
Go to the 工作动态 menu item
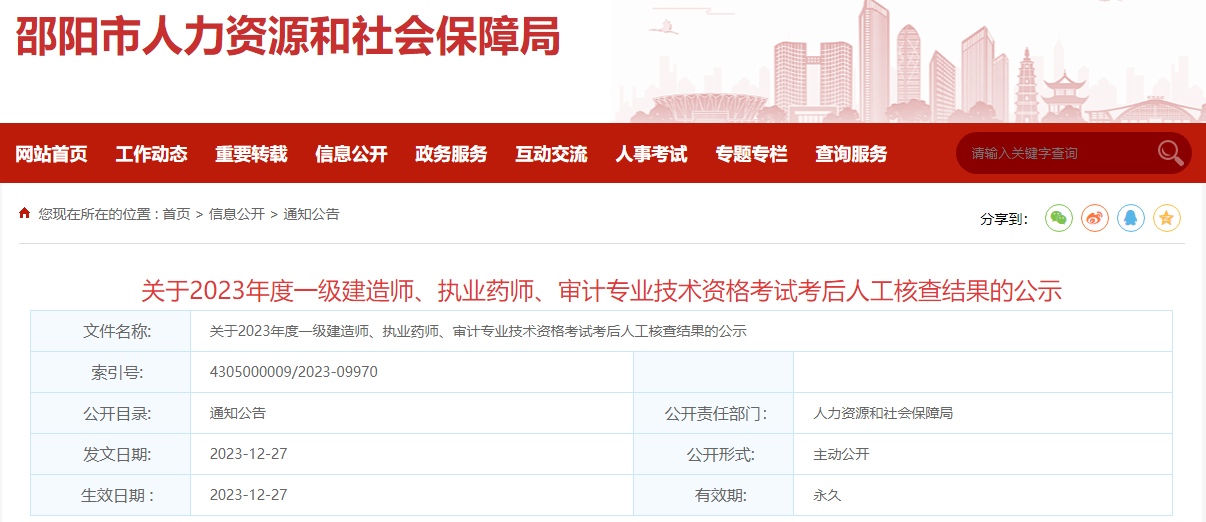pyautogui.click(x=151, y=154)
